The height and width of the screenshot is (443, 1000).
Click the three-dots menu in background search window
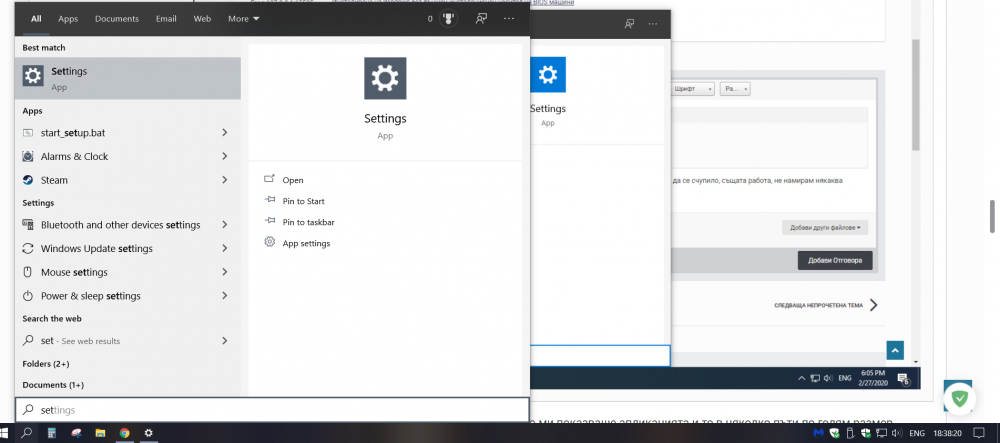pyautogui.click(x=652, y=24)
